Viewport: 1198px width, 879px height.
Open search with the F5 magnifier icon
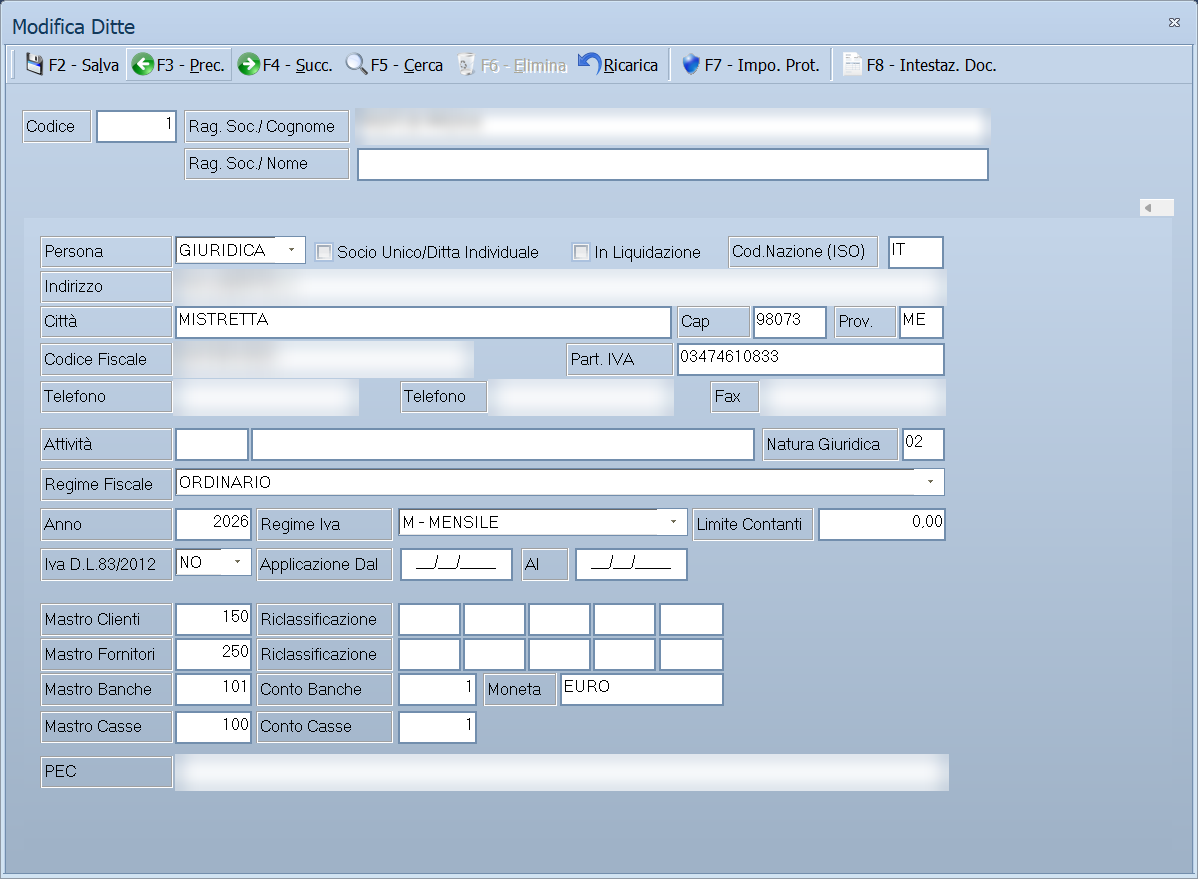[x=356, y=65]
